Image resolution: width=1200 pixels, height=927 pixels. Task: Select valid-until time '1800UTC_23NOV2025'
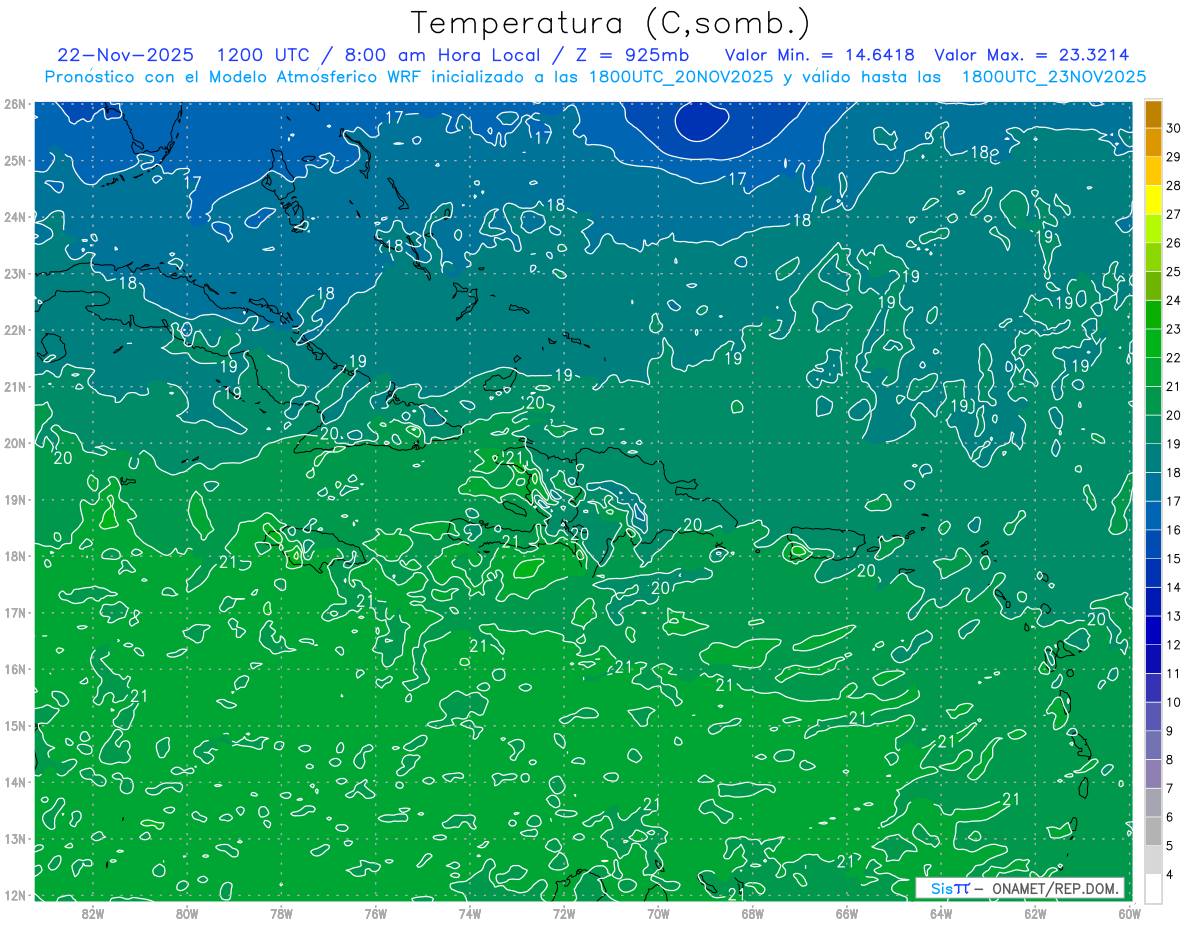(1053, 76)
